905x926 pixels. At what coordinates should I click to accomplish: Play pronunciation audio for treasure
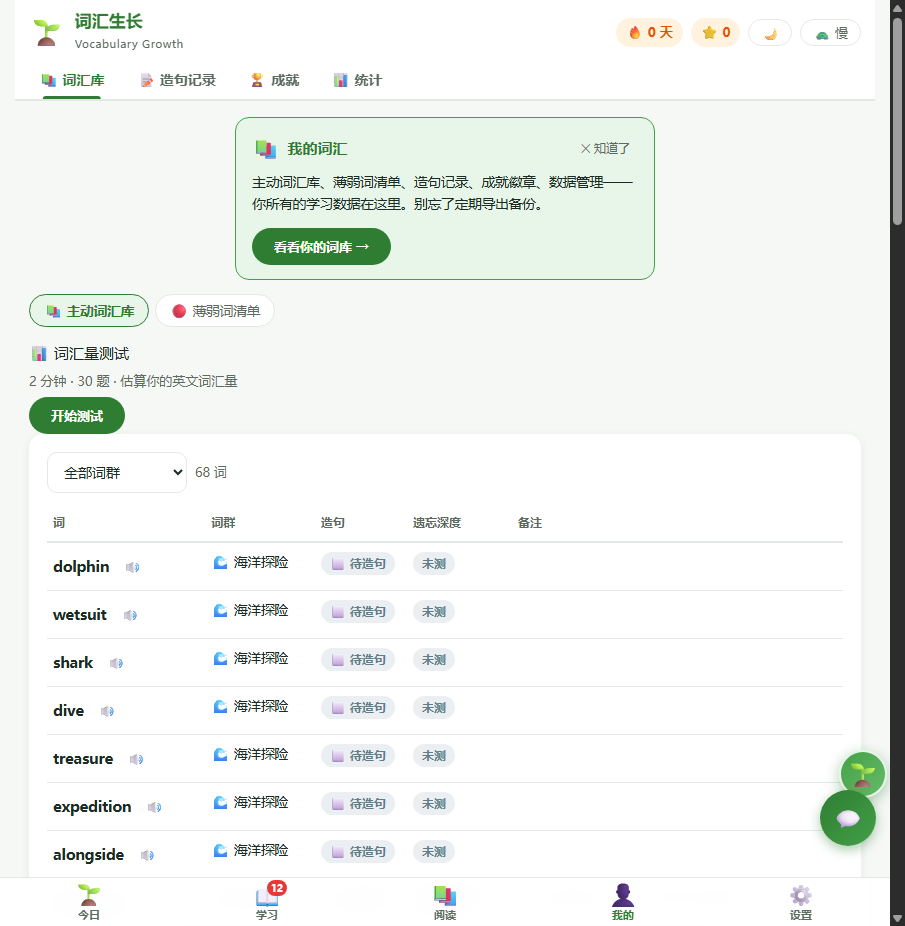point(136,759)
